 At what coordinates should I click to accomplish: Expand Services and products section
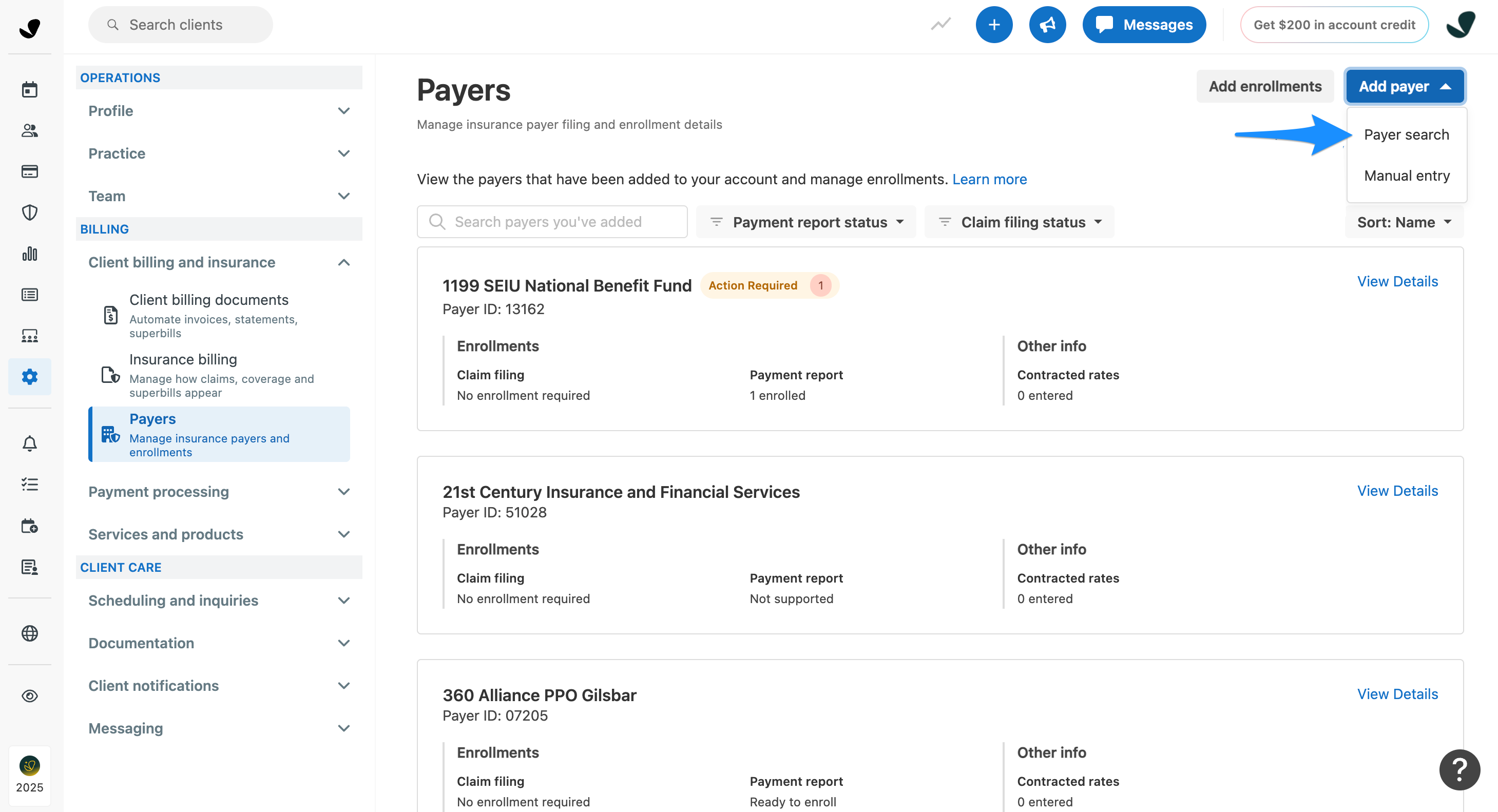[x=219, y=534]
